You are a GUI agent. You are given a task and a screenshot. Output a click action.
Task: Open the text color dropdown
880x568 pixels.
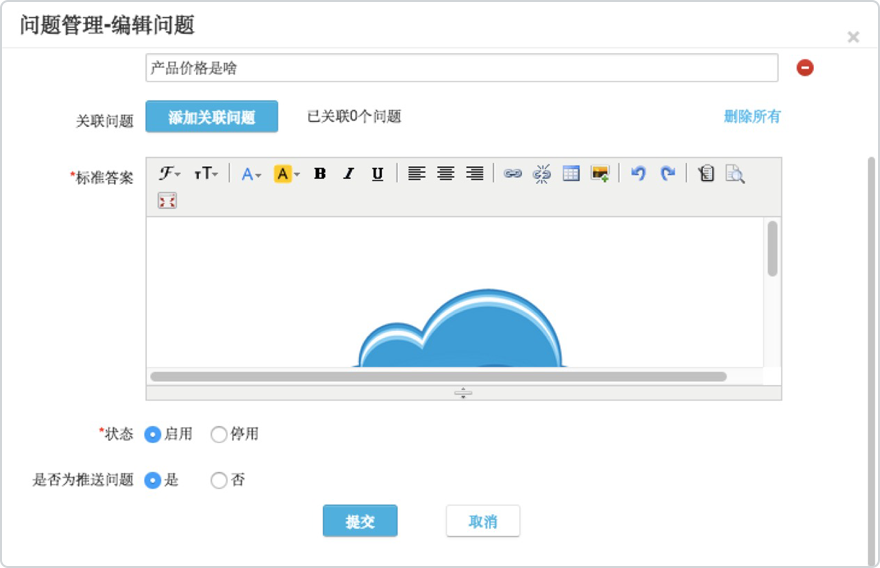pyautogui.click(x=251, y=174)
